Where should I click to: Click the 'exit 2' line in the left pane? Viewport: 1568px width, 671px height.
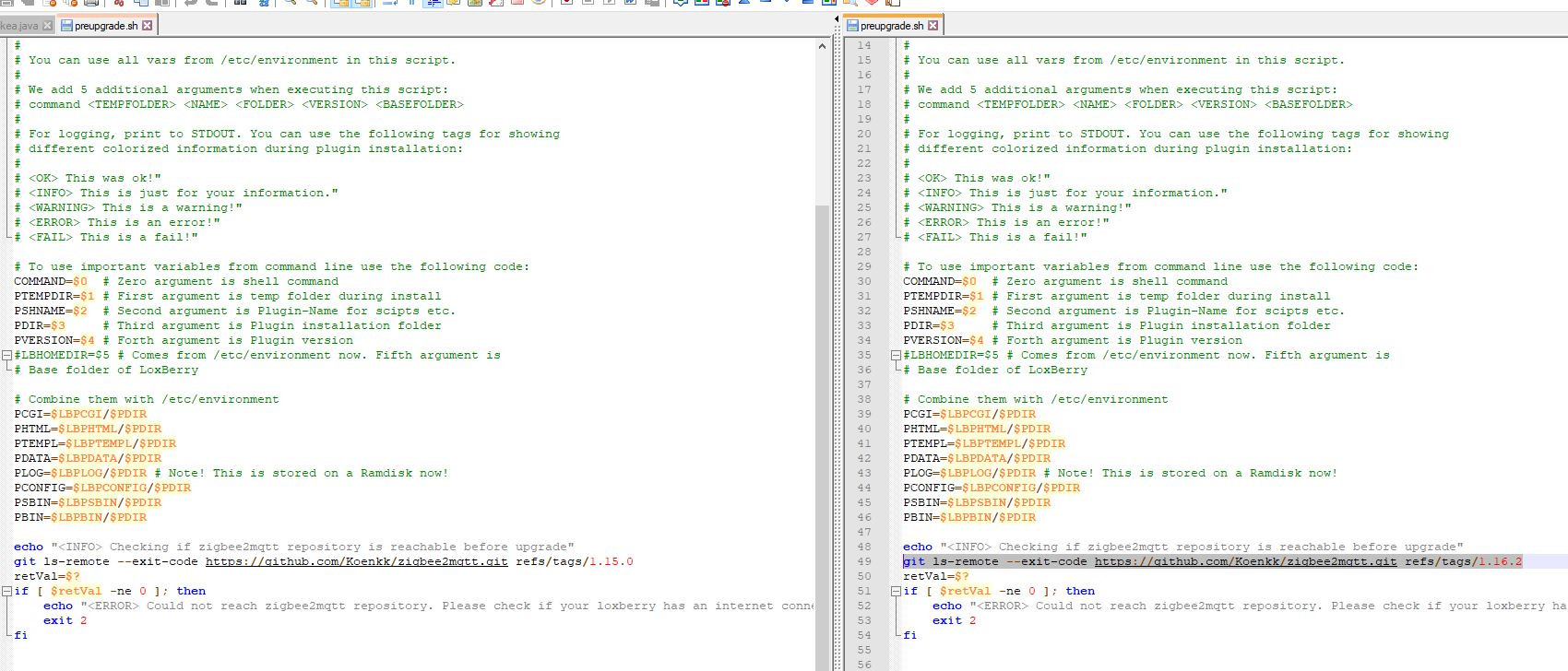[x=65, y=620]
